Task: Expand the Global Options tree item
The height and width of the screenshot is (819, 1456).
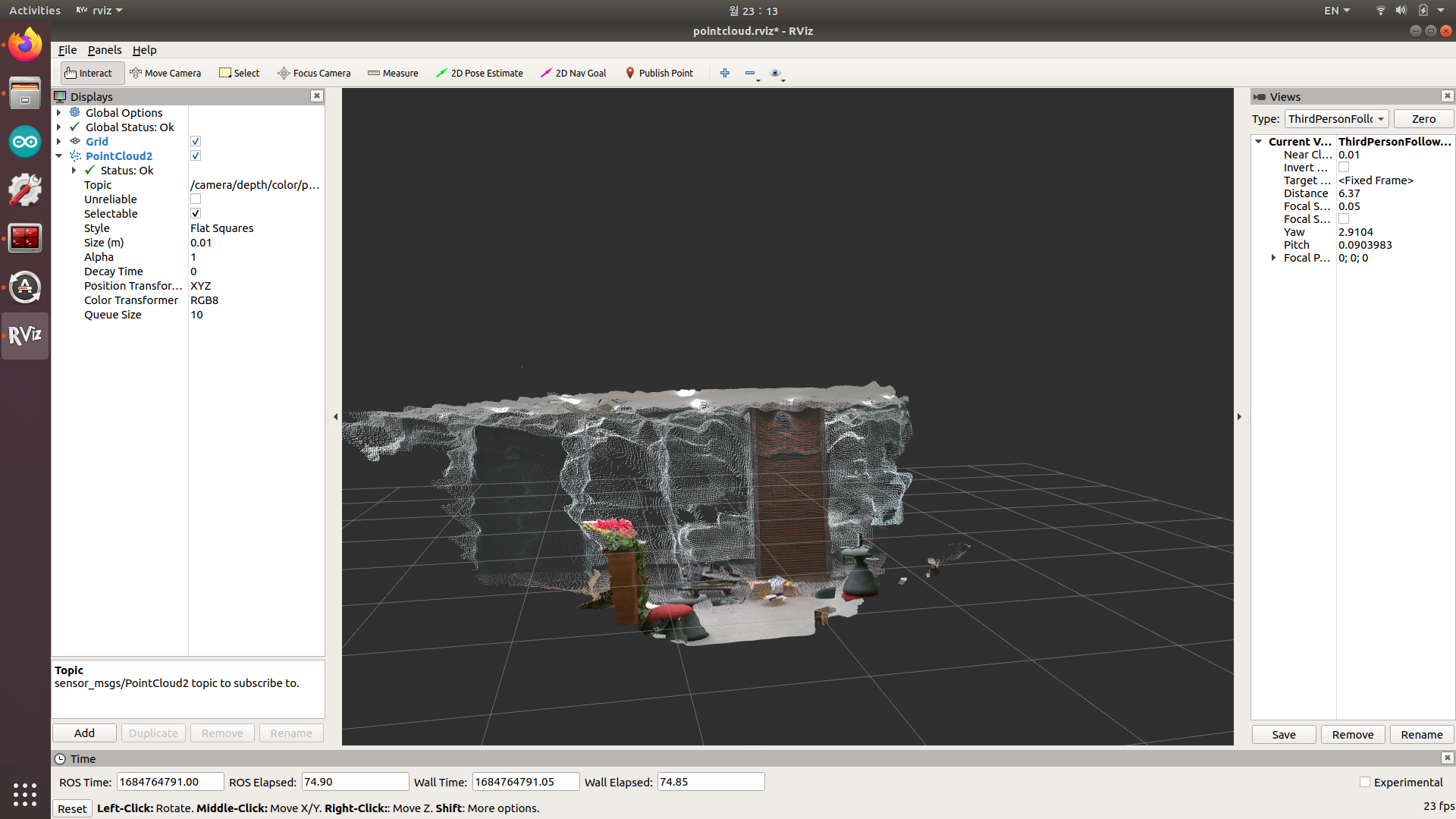Action: [x=59, y=113]
